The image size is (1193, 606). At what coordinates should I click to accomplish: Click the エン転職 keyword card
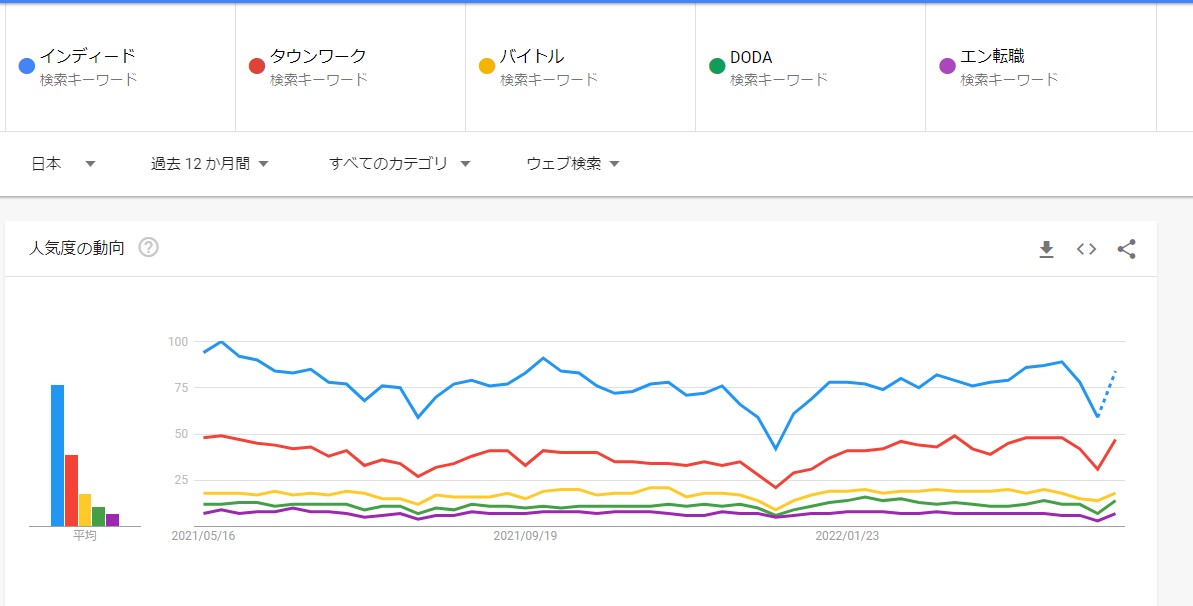click(1040, 67)
